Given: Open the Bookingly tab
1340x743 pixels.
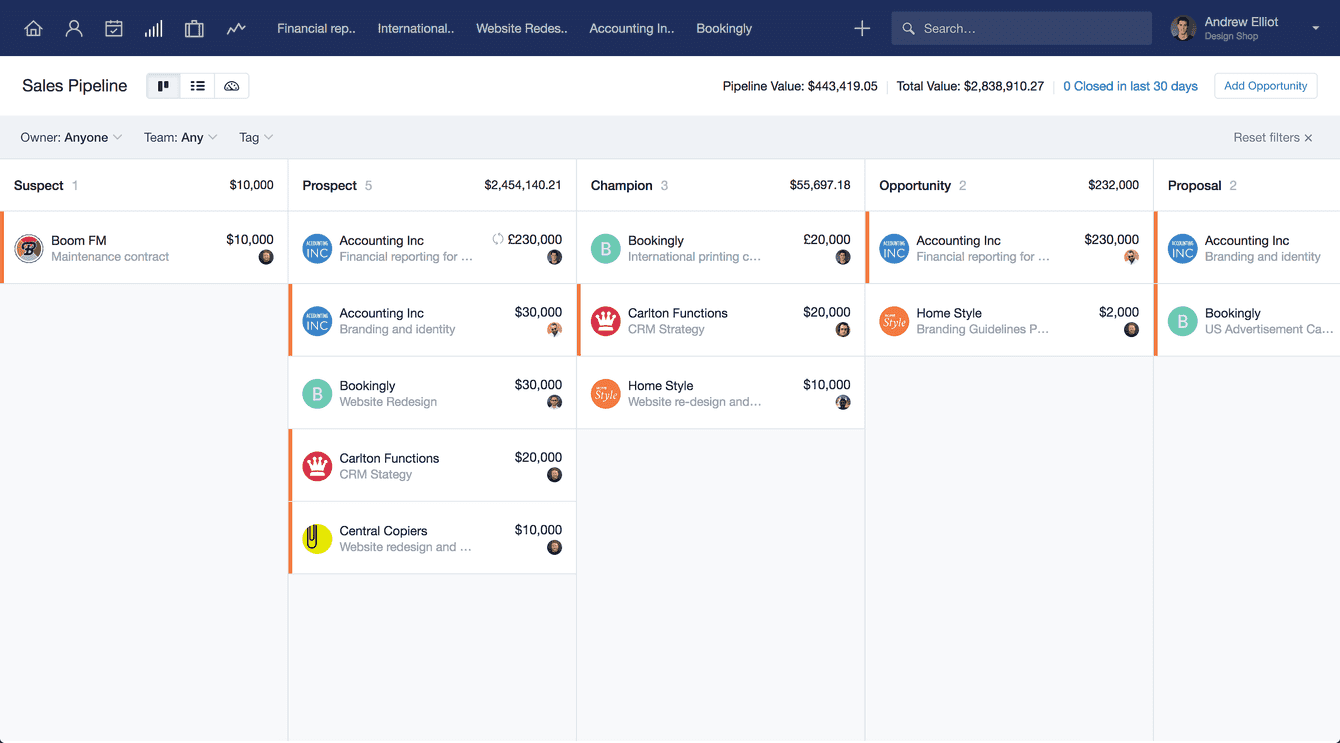Looking at the screenshot, I should click(x=724, y=28).
